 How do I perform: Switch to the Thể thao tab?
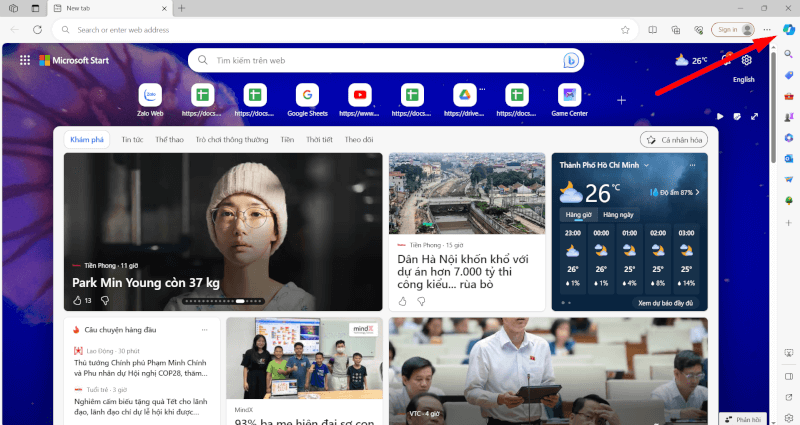(169, 140)
